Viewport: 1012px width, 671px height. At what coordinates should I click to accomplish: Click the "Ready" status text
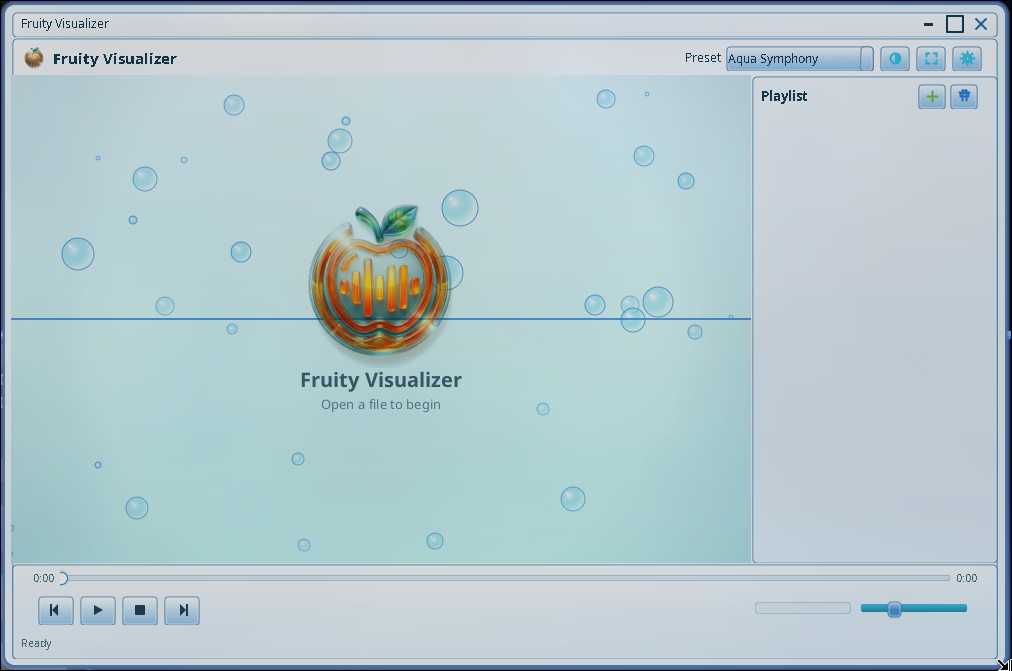coord(36,643)
